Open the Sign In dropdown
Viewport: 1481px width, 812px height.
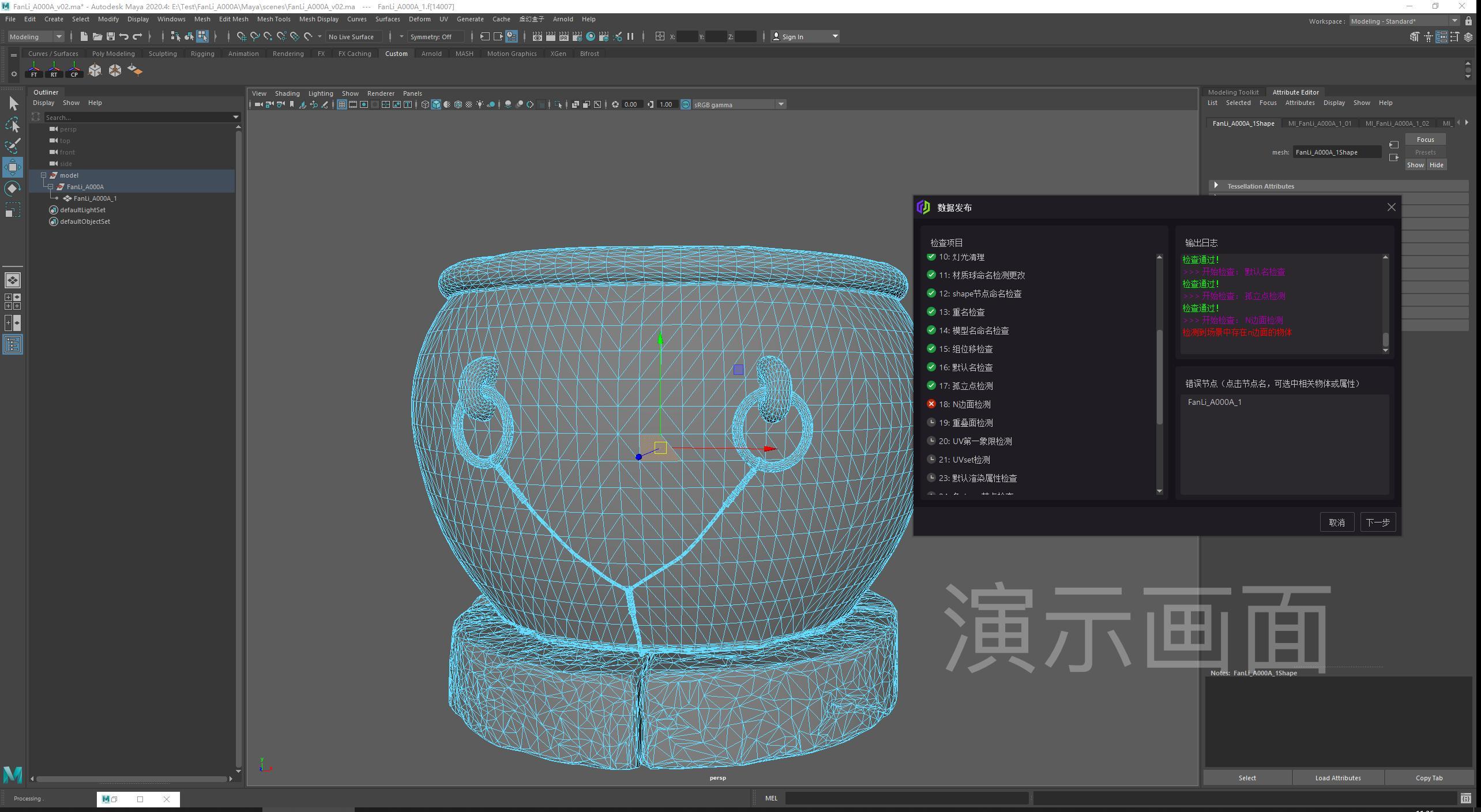tap(805, 36)
